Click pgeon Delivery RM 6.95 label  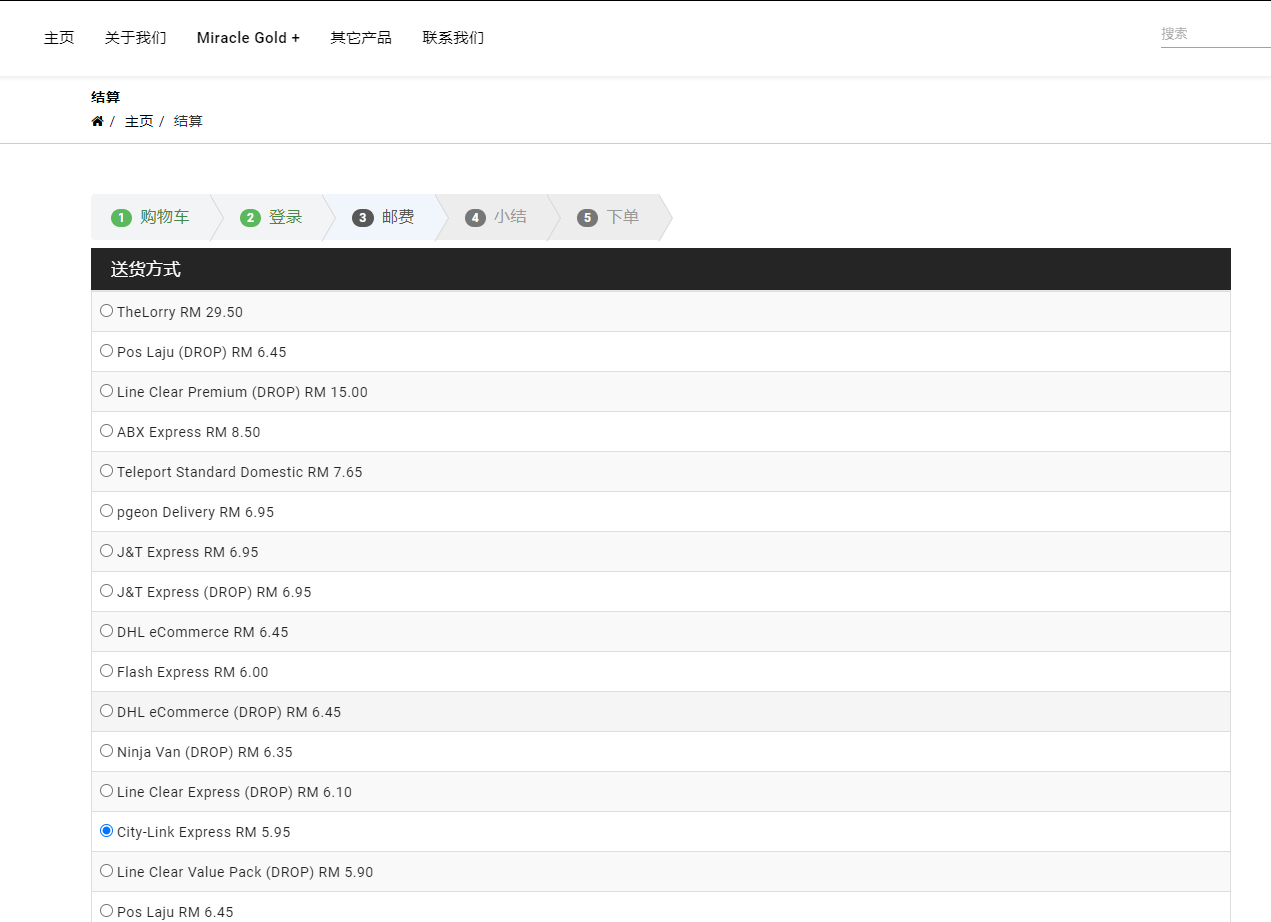[x=196, y=512]
